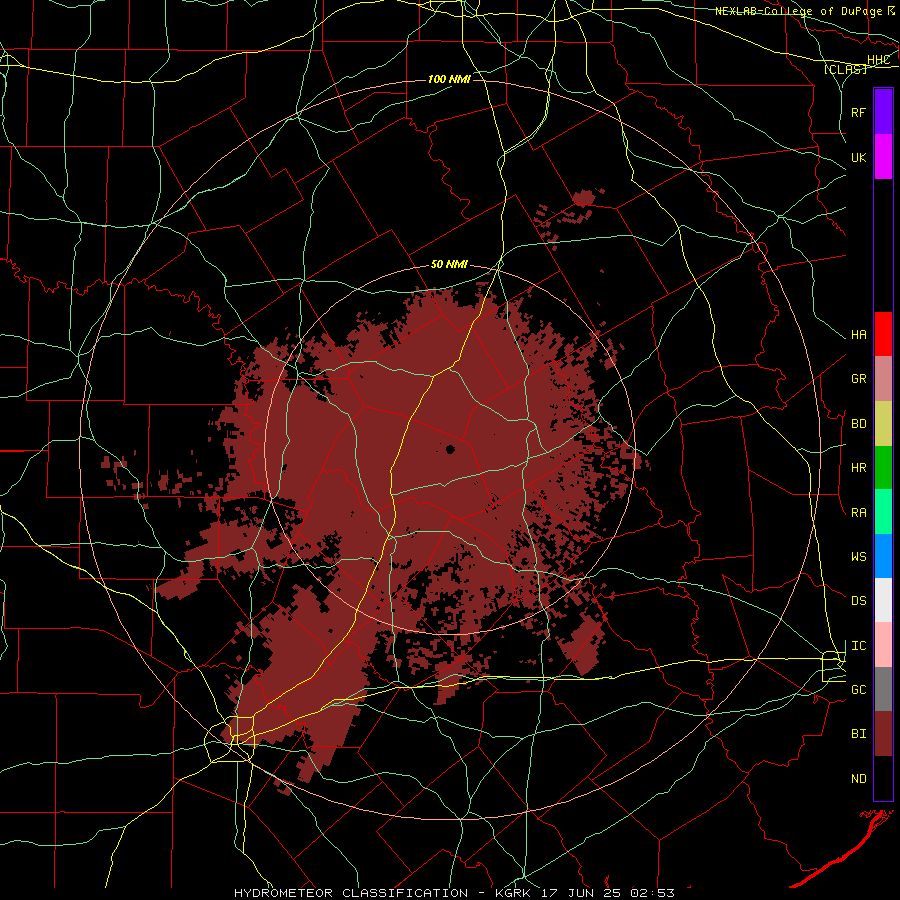Click the magenta UK color swatch
This screenshot has width=900, height=900.
click(883, 156)
